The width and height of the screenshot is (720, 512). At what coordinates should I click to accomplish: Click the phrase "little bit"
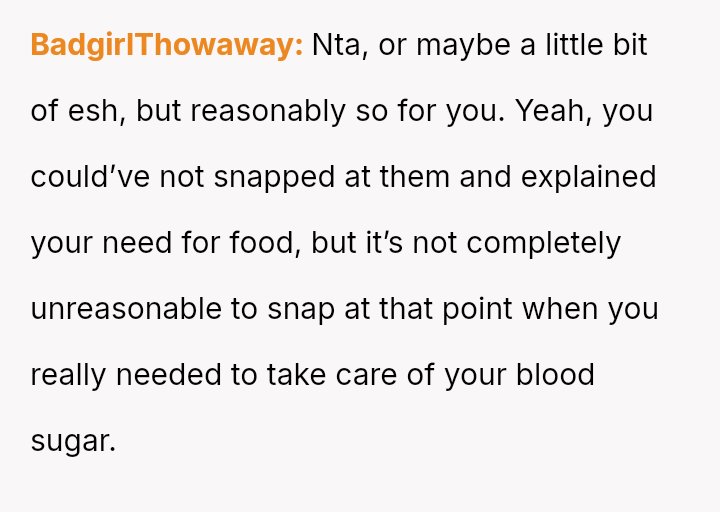tap(596, 45)
